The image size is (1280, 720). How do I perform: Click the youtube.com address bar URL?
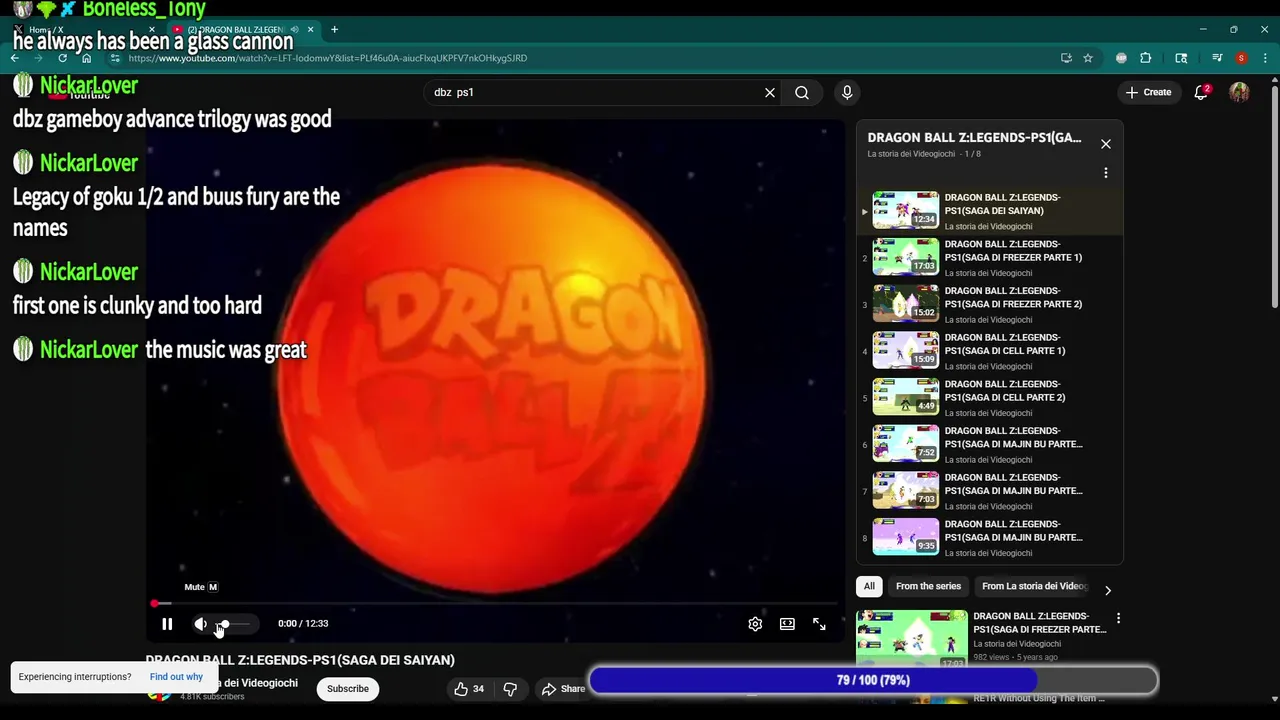328,58
